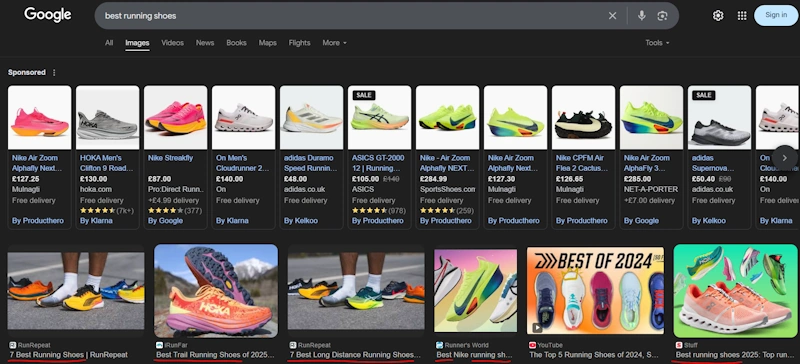
Task: Advance sponsored carousel with right arrow
Action: [784, 158]
